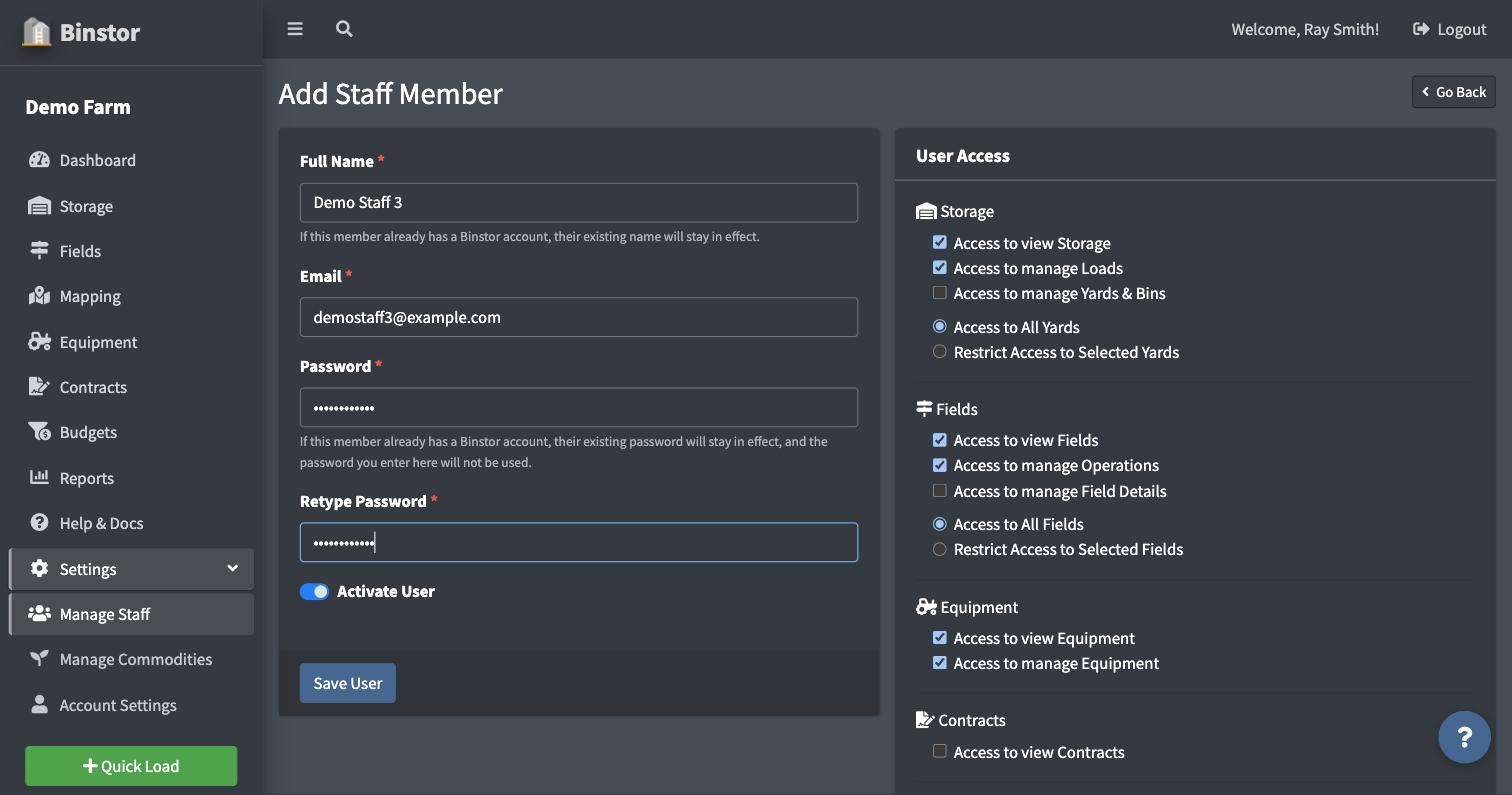Click the Manage Commodities seedling icon

click(x=39, y=659)
